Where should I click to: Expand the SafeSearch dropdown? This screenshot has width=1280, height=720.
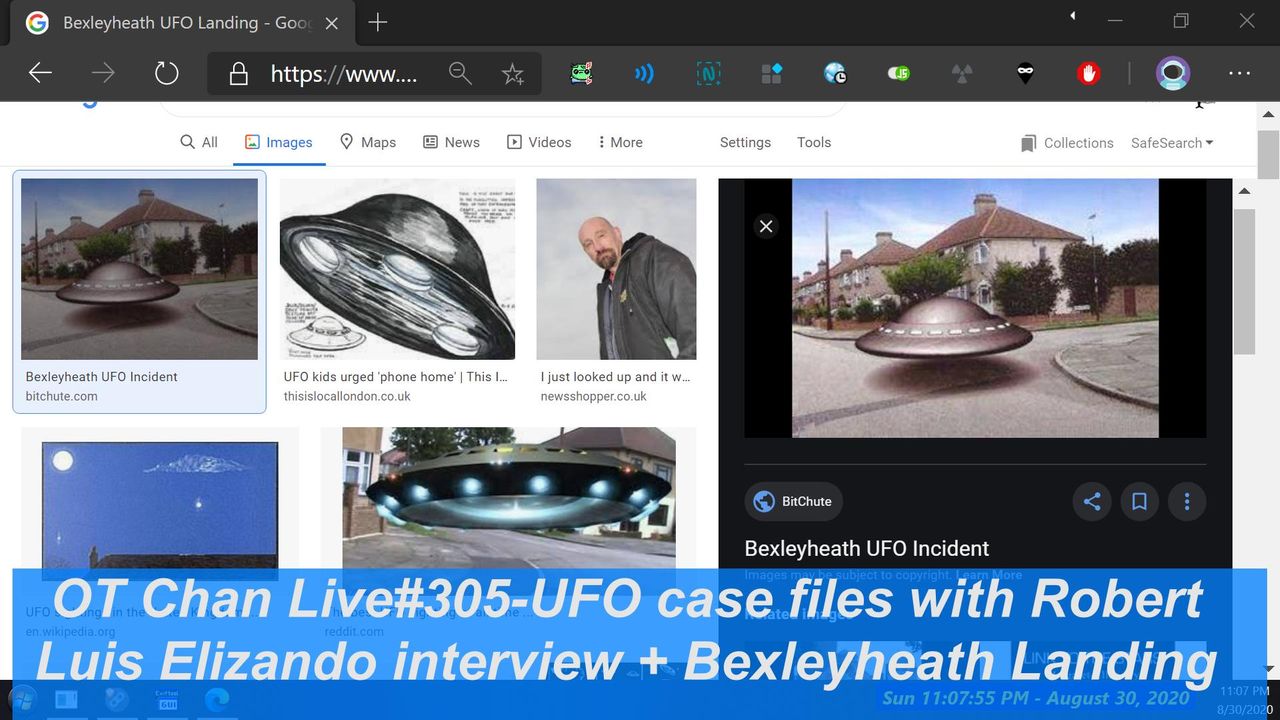pos(1172,143)
